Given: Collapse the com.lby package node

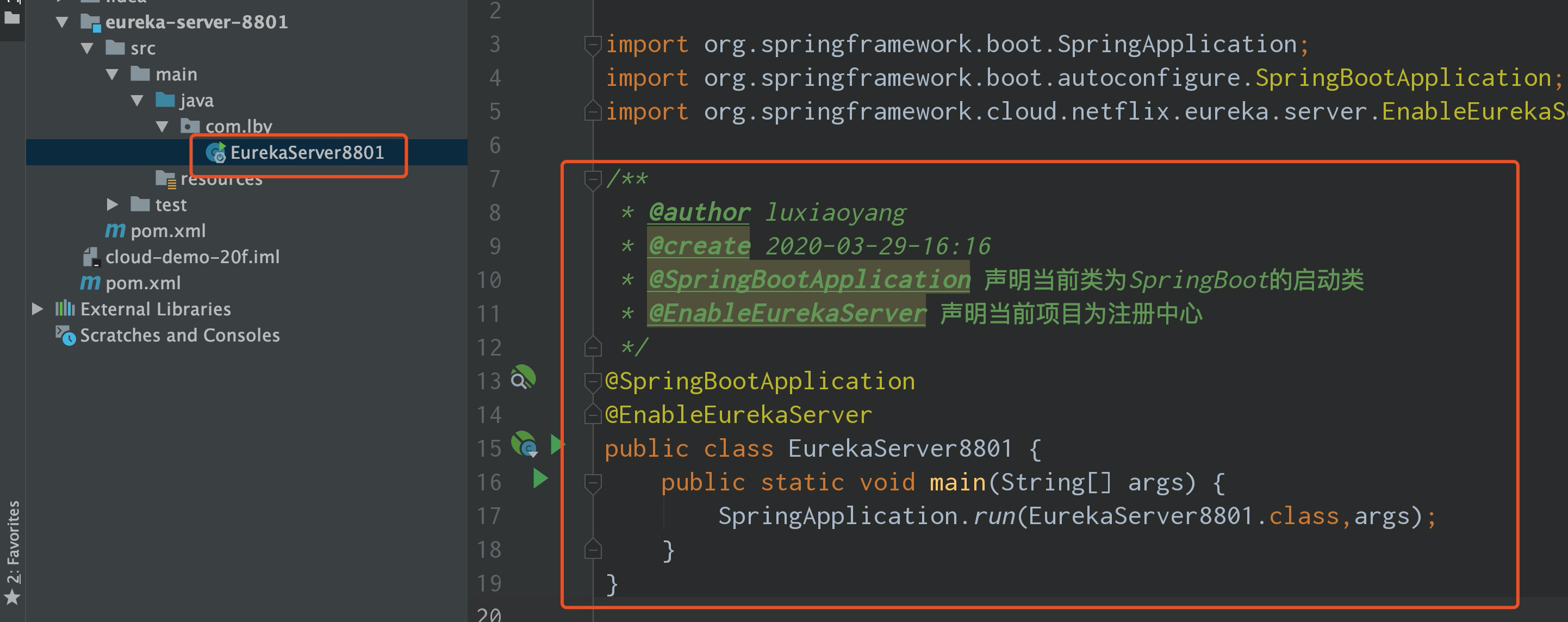Looking at the screenshot, I should coord(162,127).
